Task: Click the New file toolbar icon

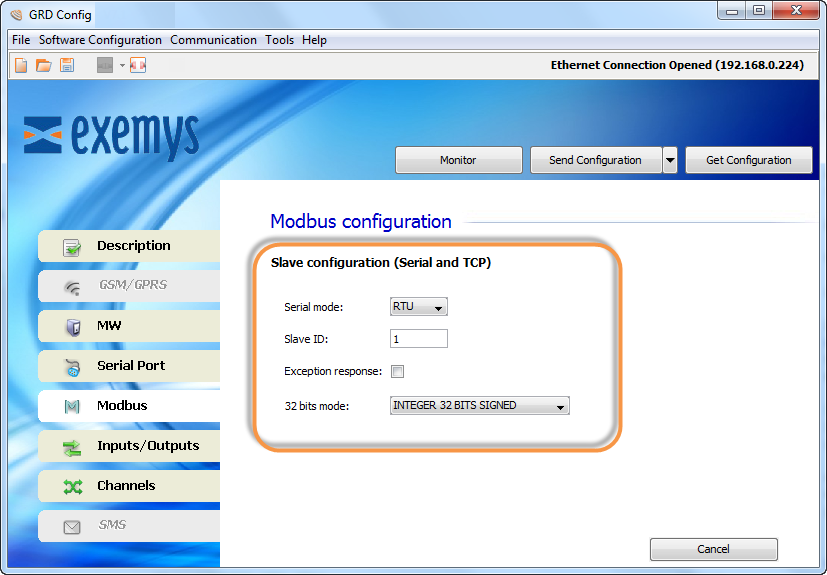Action: [21, 65]
